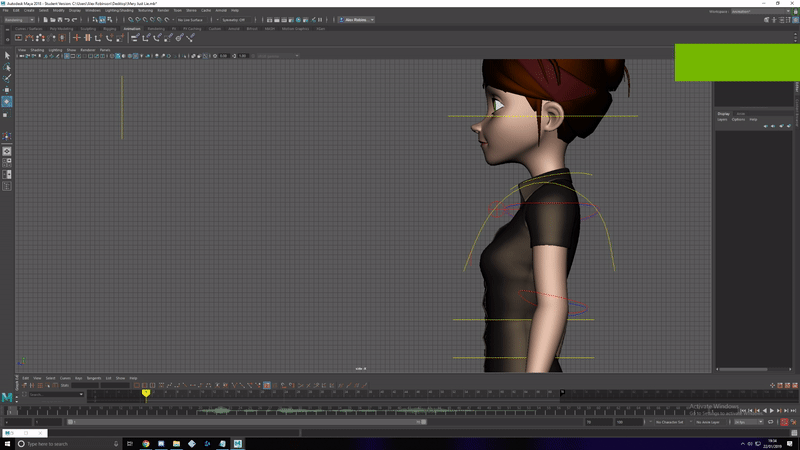Screen dimensions: 800x450
Task: Toggle snap to grids icon
Action: [x=131, y=19]
